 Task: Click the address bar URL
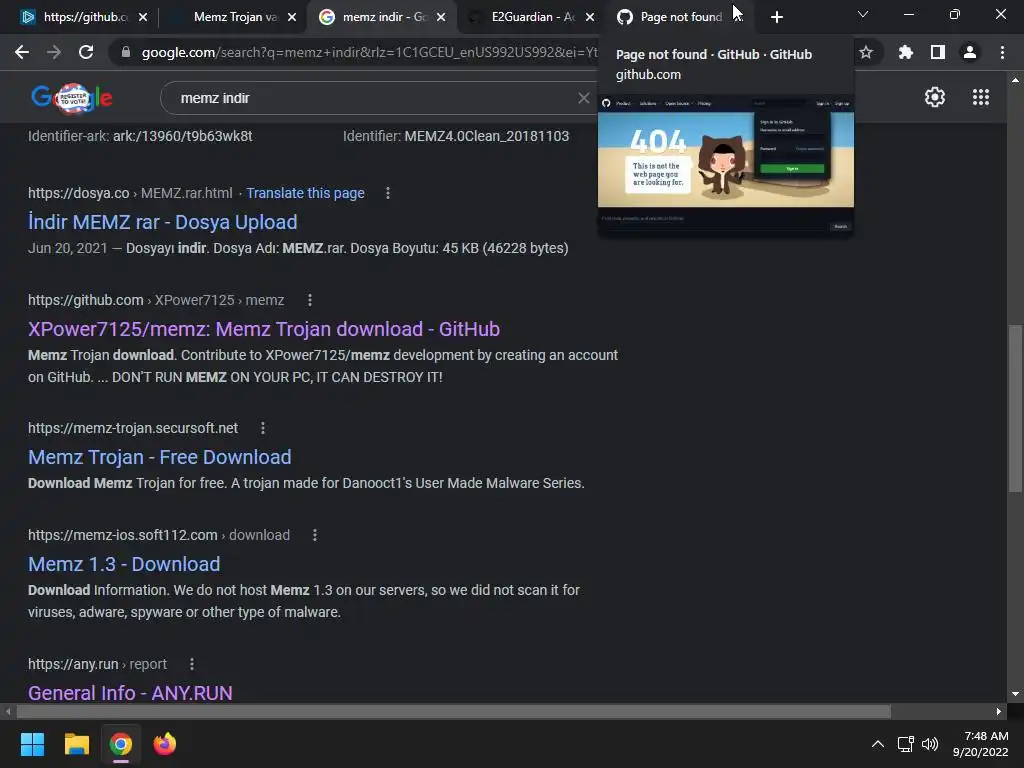tap(369, 52)
